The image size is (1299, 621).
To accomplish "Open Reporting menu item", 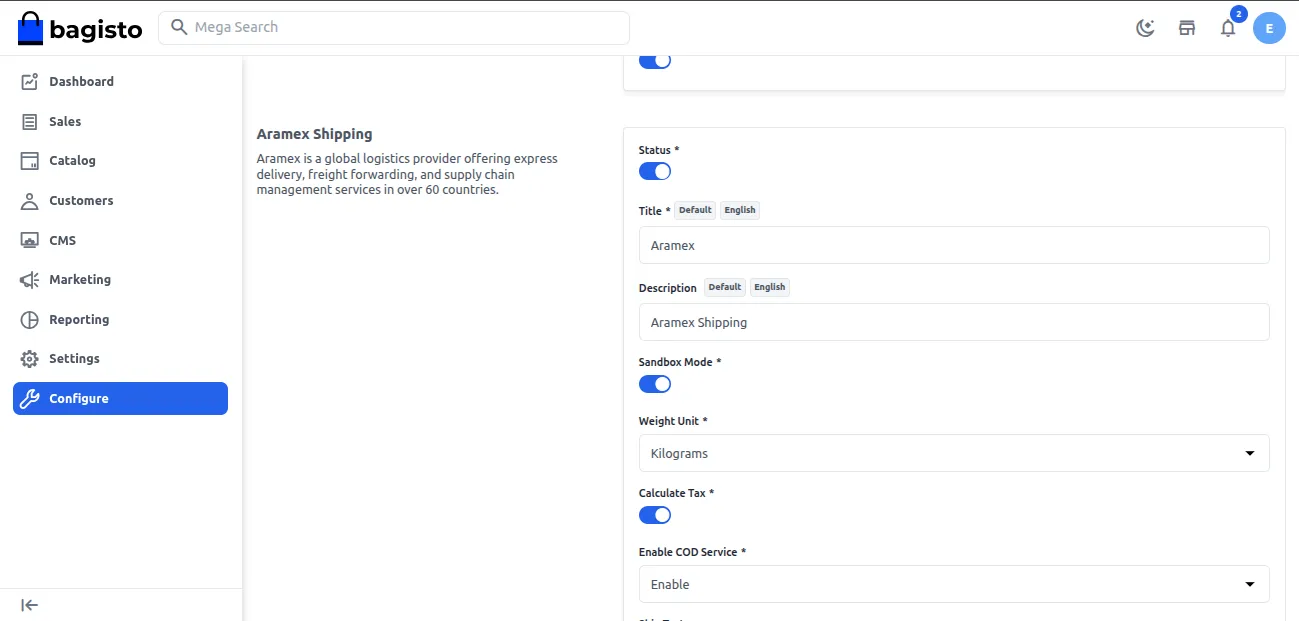I will (120, 319).
